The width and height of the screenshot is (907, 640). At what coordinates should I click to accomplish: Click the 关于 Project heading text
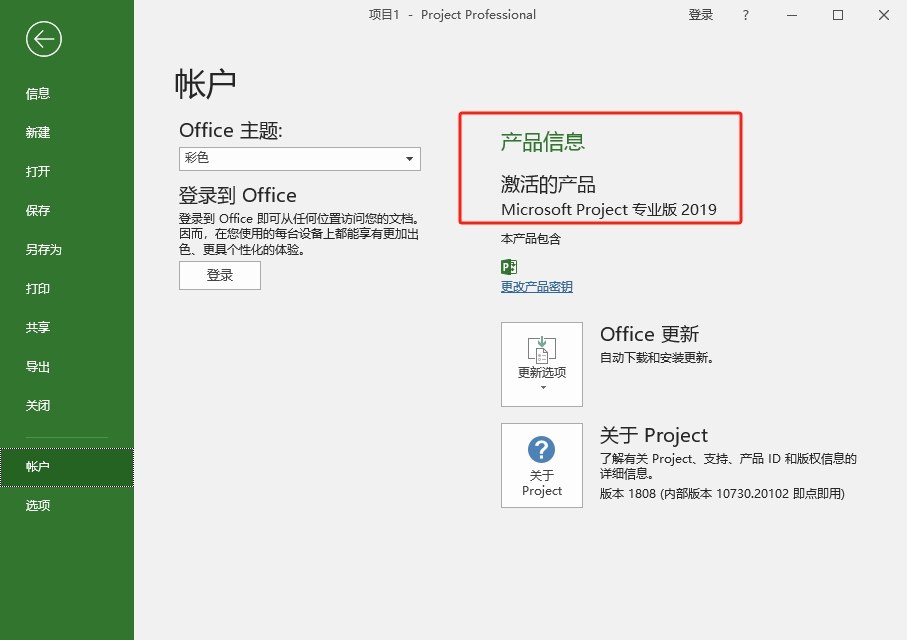tap(654, 435)
